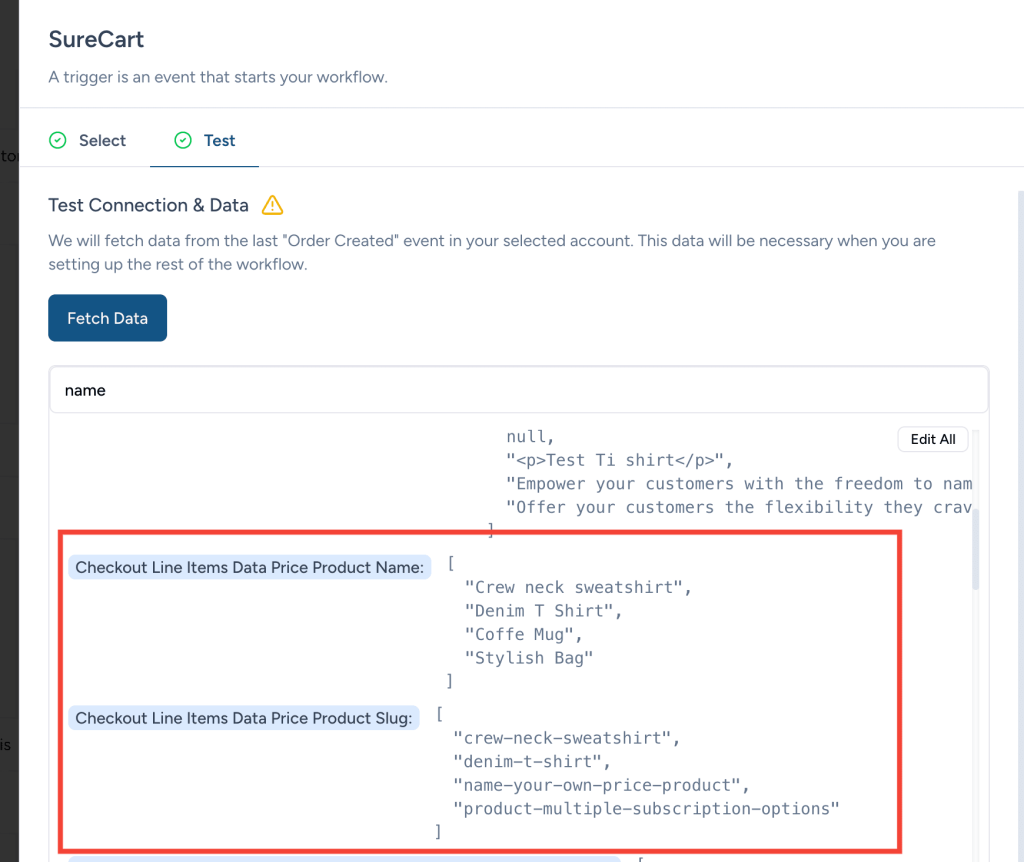Click the "product-multiple-subscription-options" slug value
Viewport: 1024px width, 862px height.
point(645,808)
